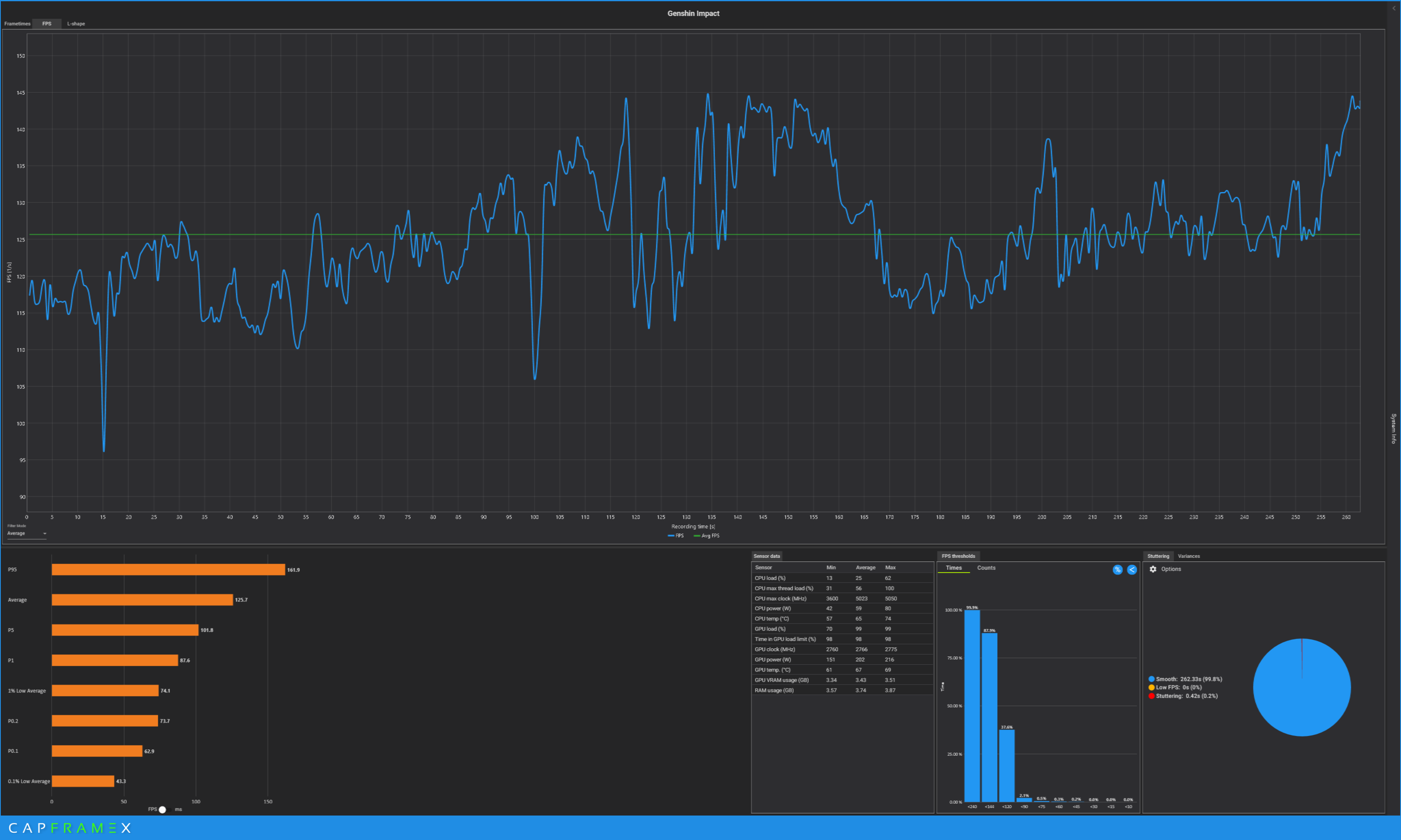Screen dimensions: 1401x840
Task: Open the Variances tab
Action: (1189, 556)
